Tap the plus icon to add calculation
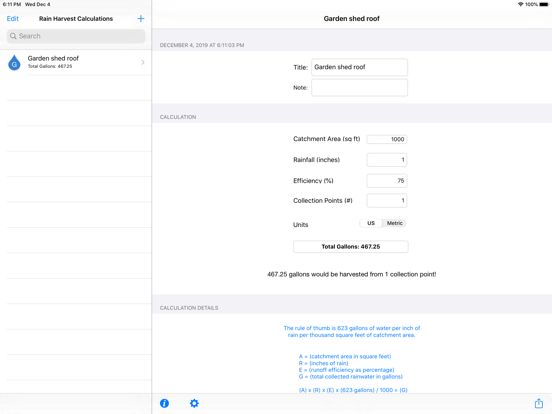 click(x=141, y=19)
